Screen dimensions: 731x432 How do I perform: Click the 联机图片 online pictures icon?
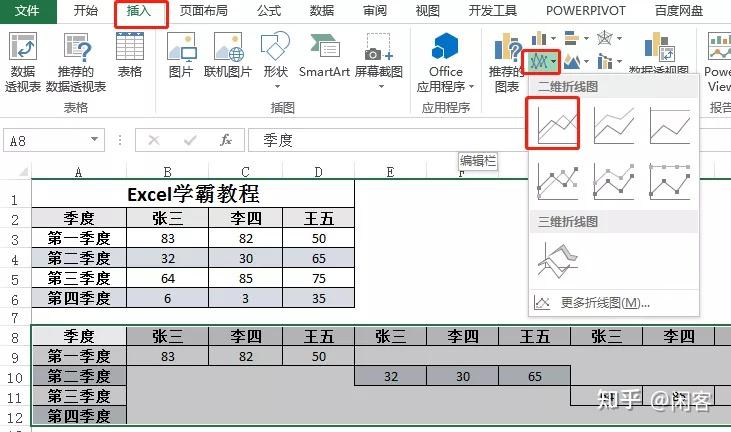point(228,55)
